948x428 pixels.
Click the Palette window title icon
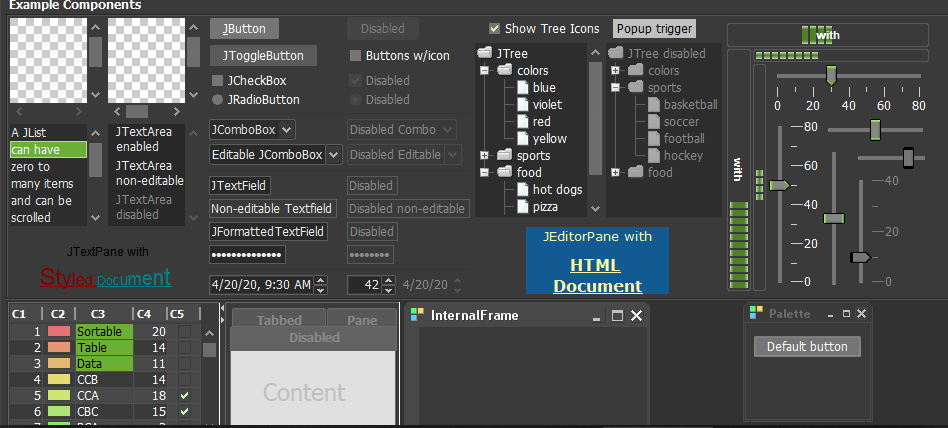pos(756,313)
